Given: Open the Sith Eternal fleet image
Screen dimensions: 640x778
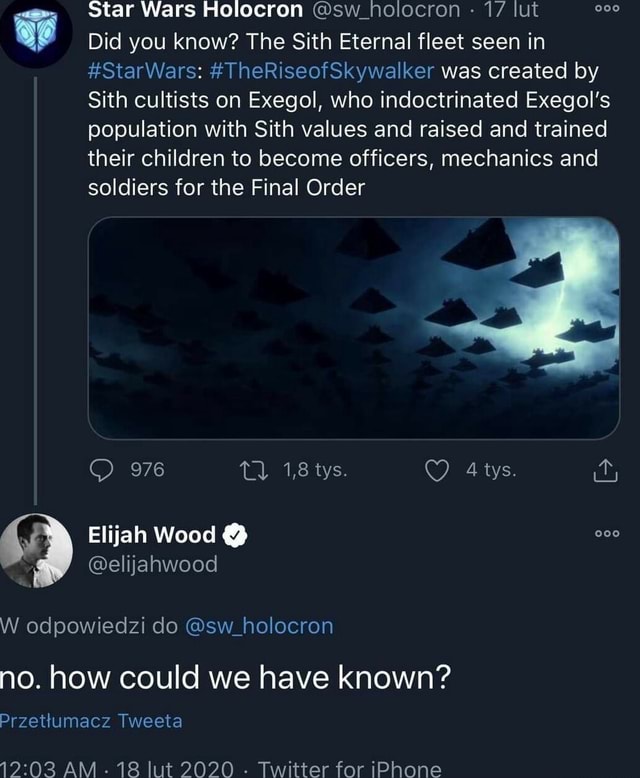Looking at the screenshot, I should [x=354, y=328].
